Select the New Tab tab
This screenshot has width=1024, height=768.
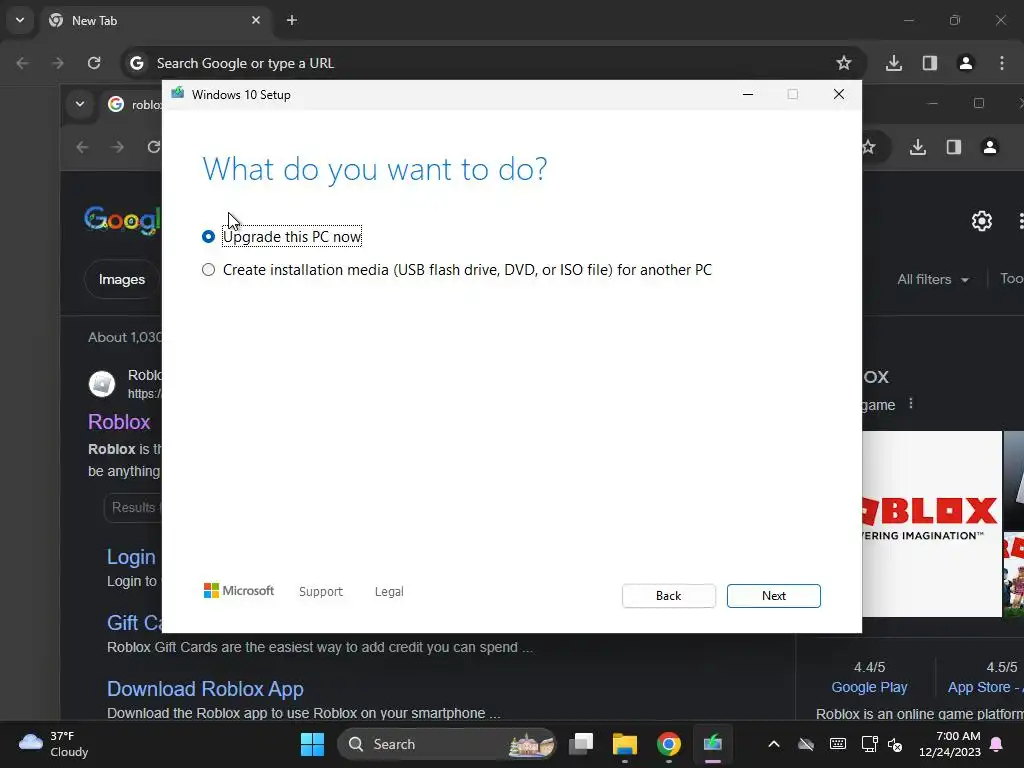click(x=157, y=20)
